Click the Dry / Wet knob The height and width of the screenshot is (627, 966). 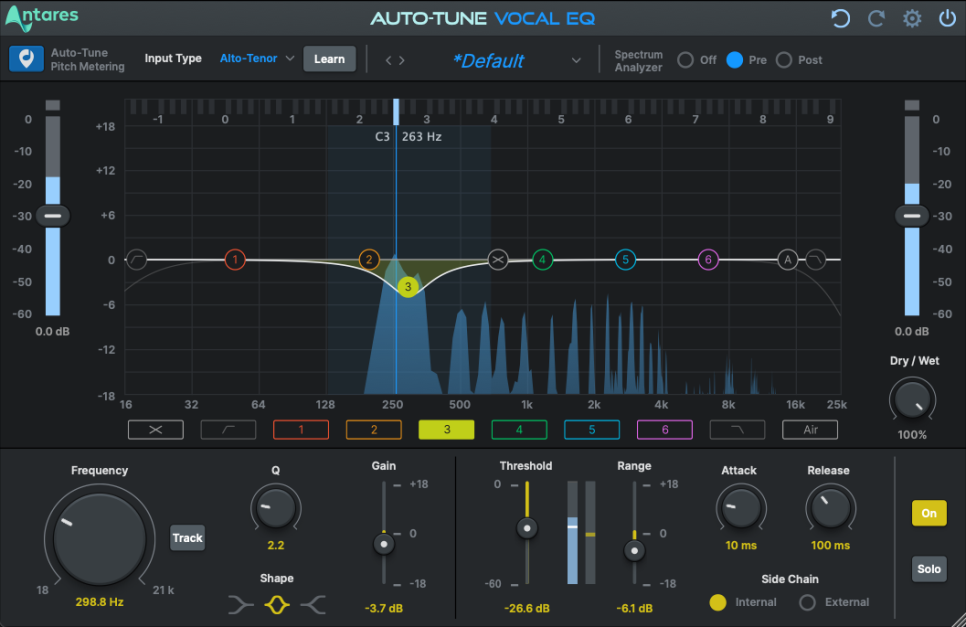coord(912,400)
